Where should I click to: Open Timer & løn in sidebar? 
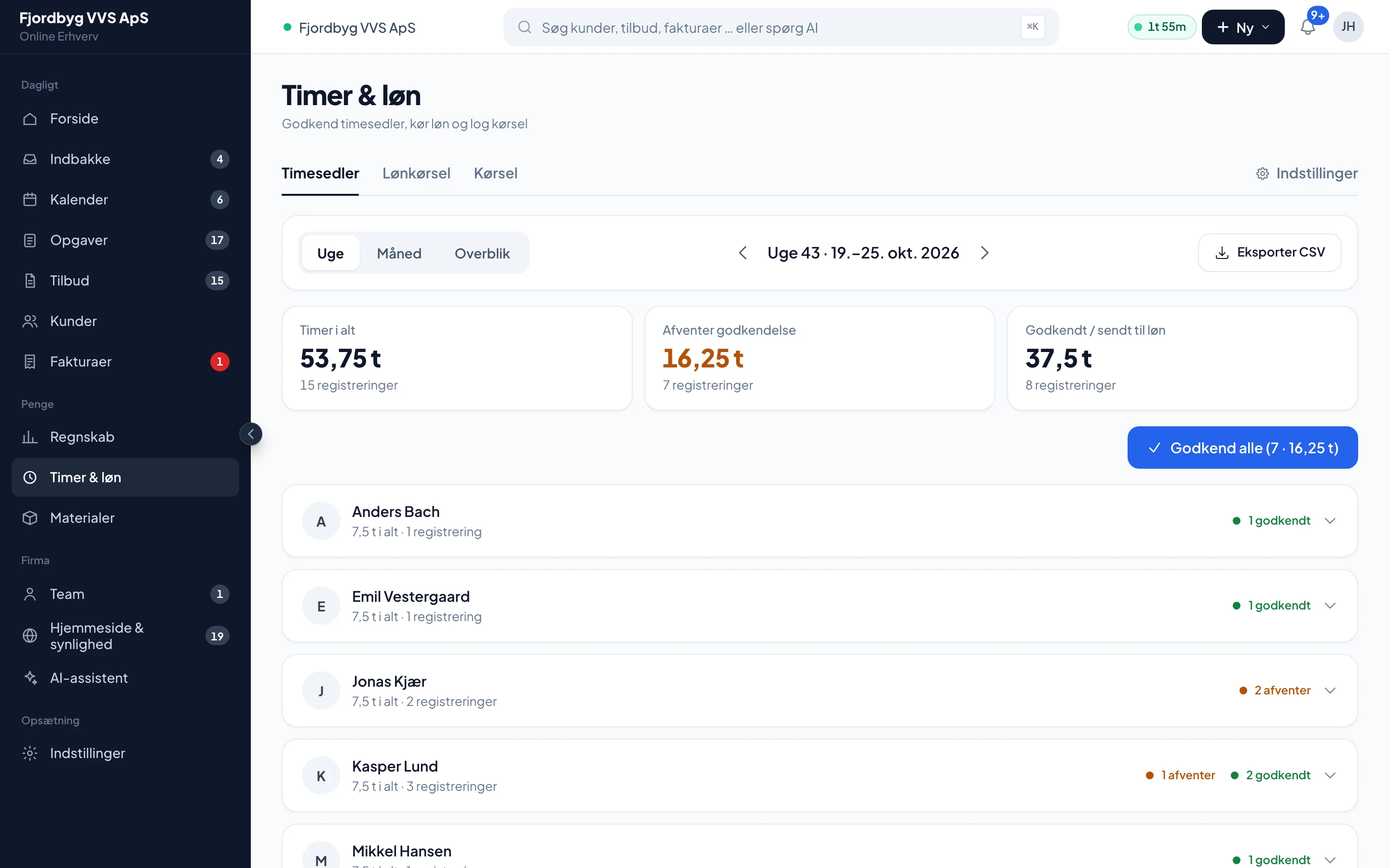point(125,477)
